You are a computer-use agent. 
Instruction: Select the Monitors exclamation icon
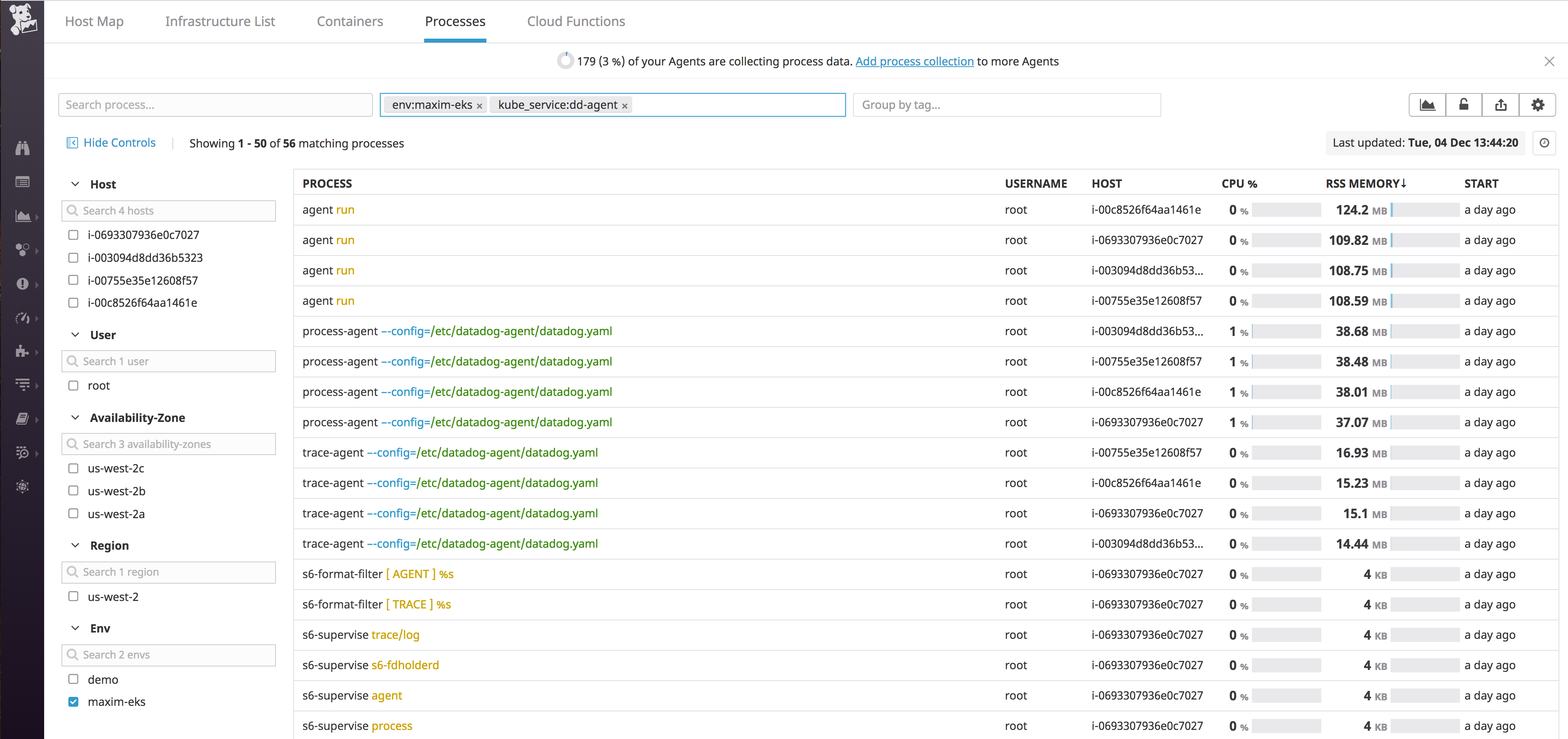22,284
